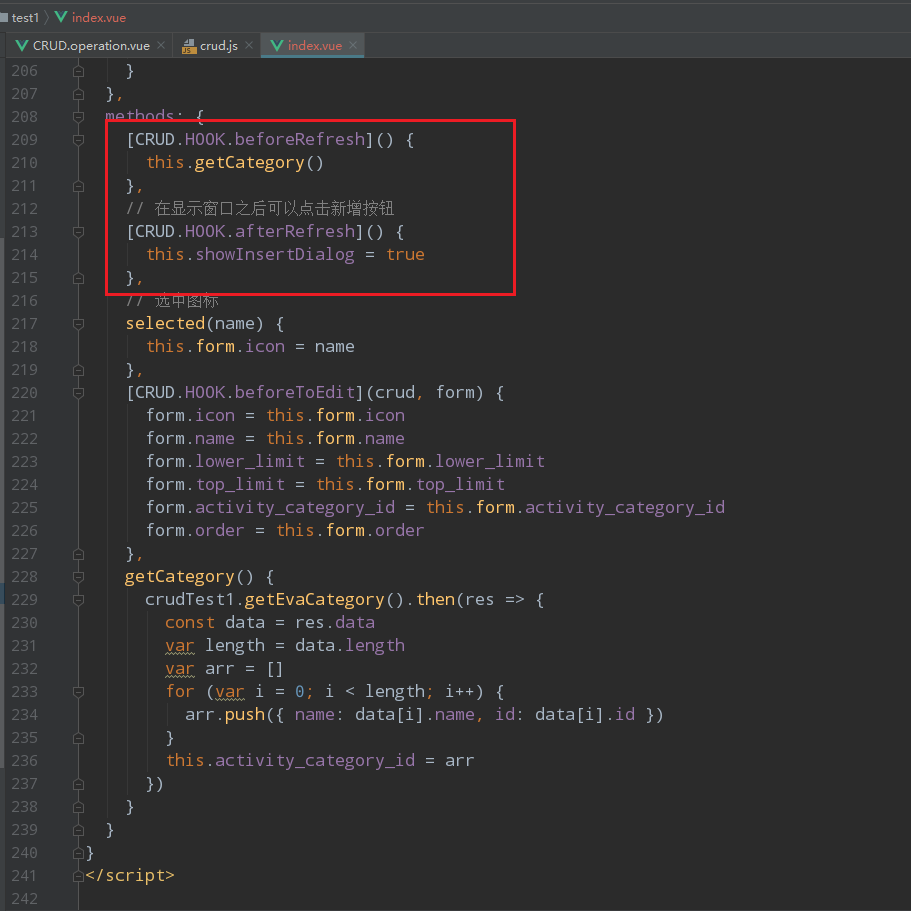Click the JS file icon on the crud.js tab

189,46
